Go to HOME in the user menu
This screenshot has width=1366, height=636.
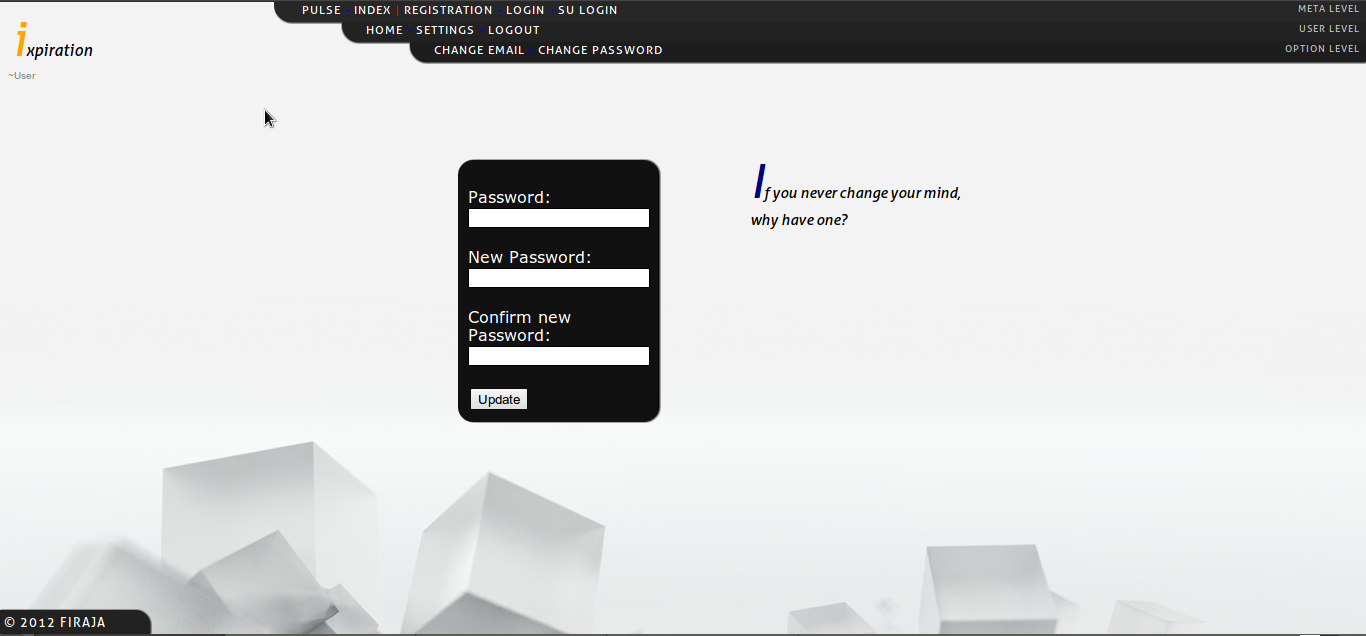click(x=385, y=30)
